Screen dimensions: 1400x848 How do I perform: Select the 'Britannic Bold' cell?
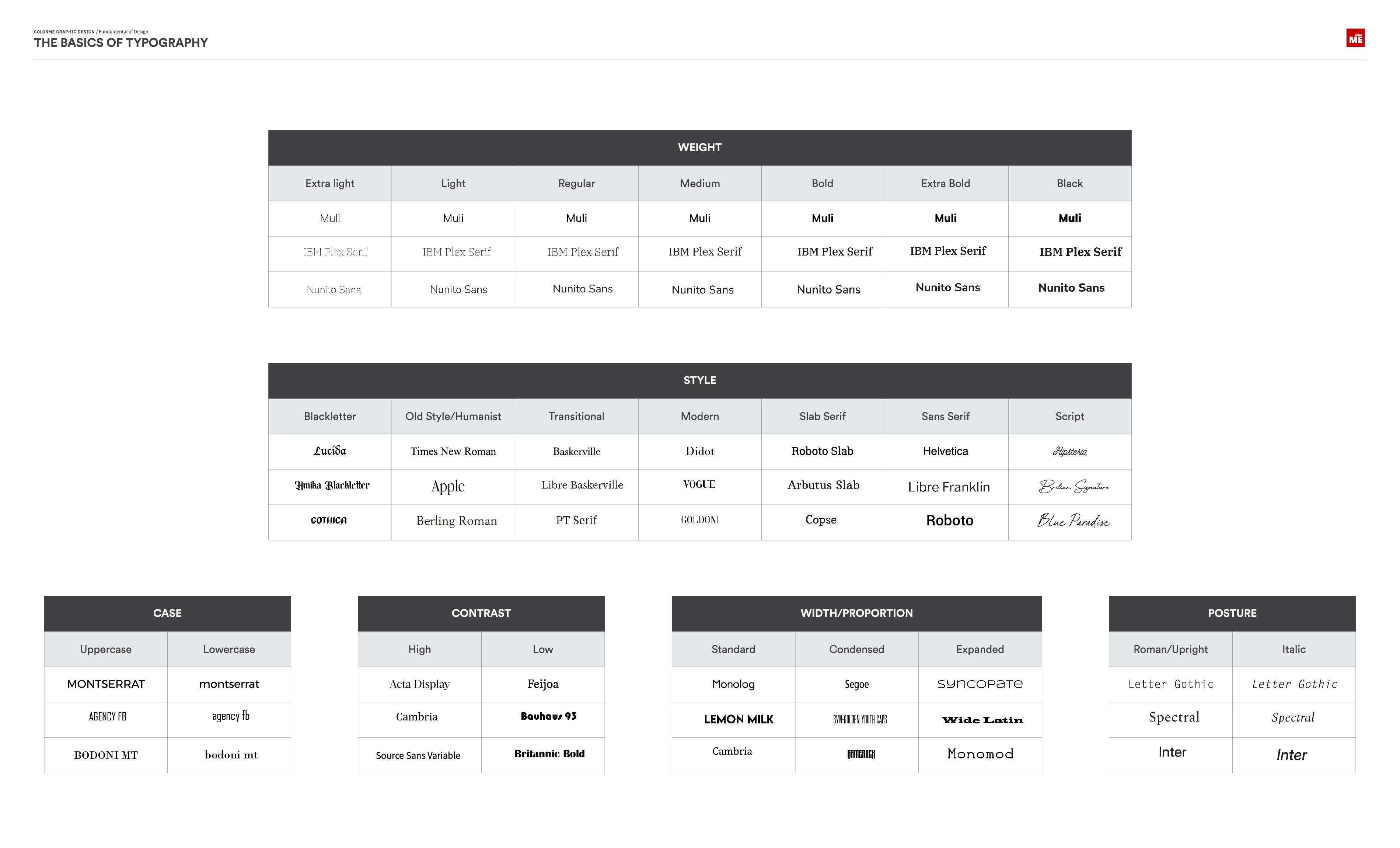point(542,755)
